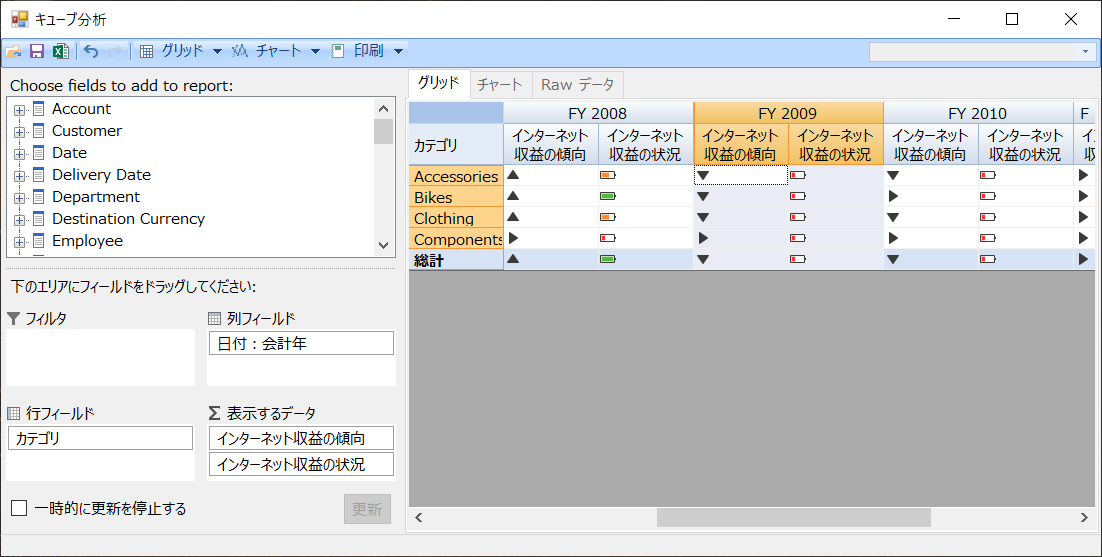Screen dimensions: 1102x557
Task: Click Components FY 2008 right-trend arrow
Action: pos(513,238)
